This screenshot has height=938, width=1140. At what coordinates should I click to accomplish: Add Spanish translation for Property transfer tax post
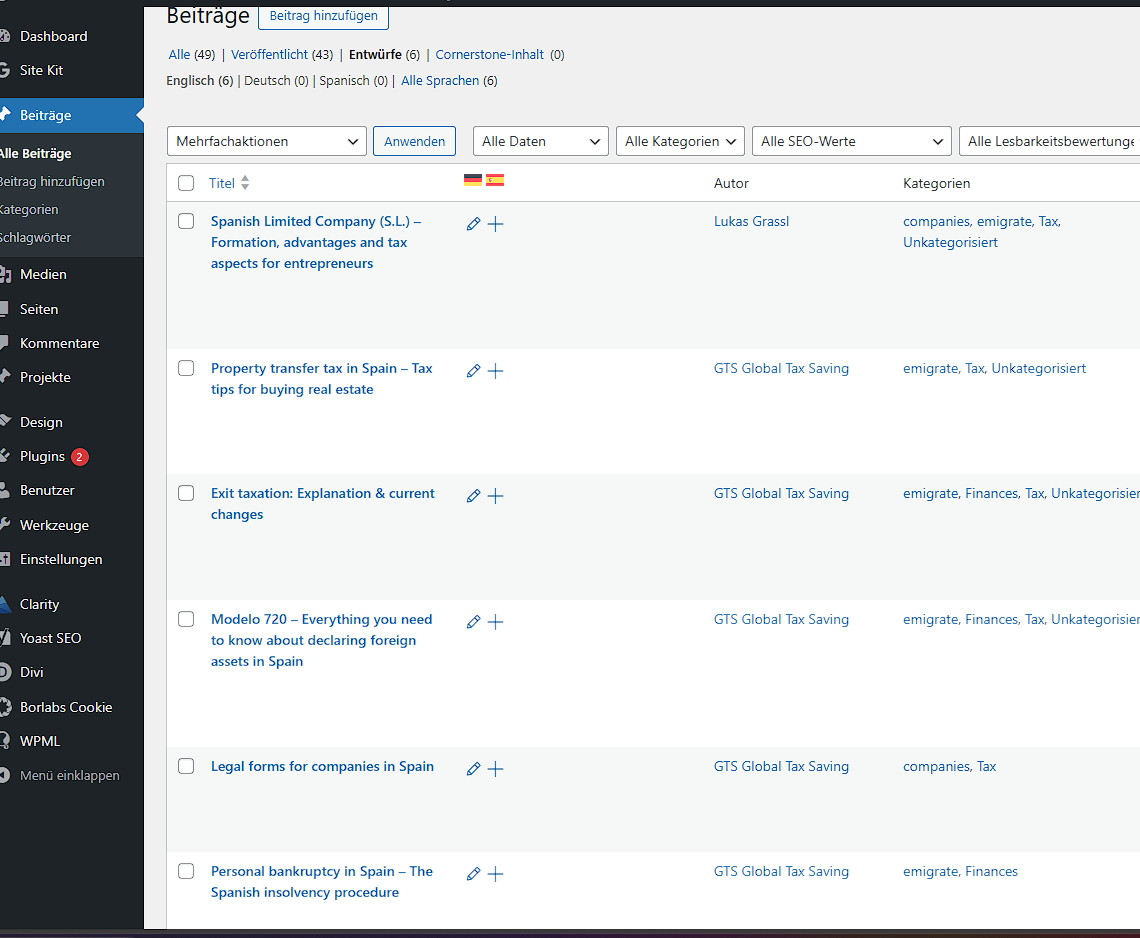pyautogui.click(x=495, y=371)
